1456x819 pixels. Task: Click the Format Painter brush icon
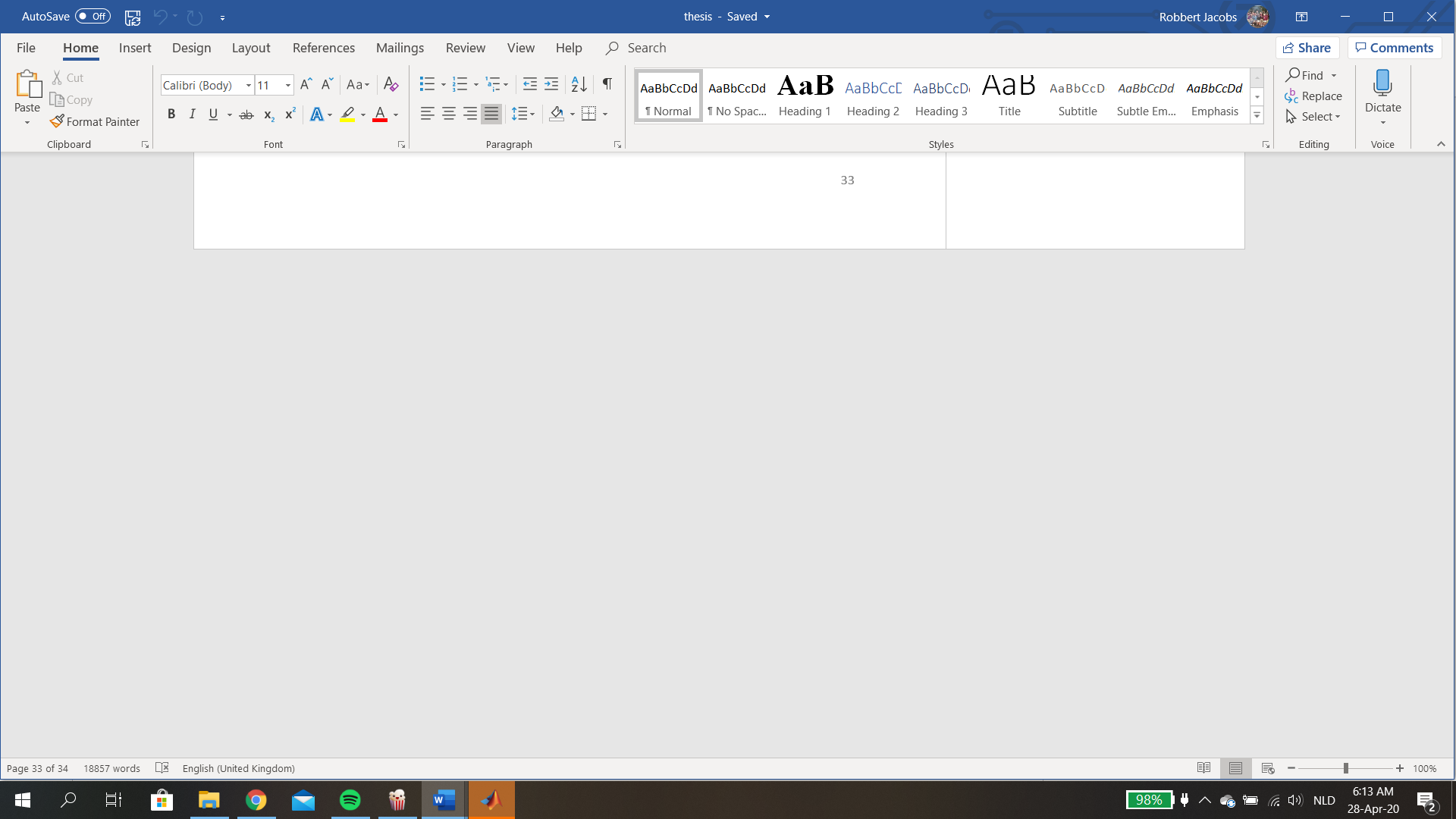(x=57, y=121)
